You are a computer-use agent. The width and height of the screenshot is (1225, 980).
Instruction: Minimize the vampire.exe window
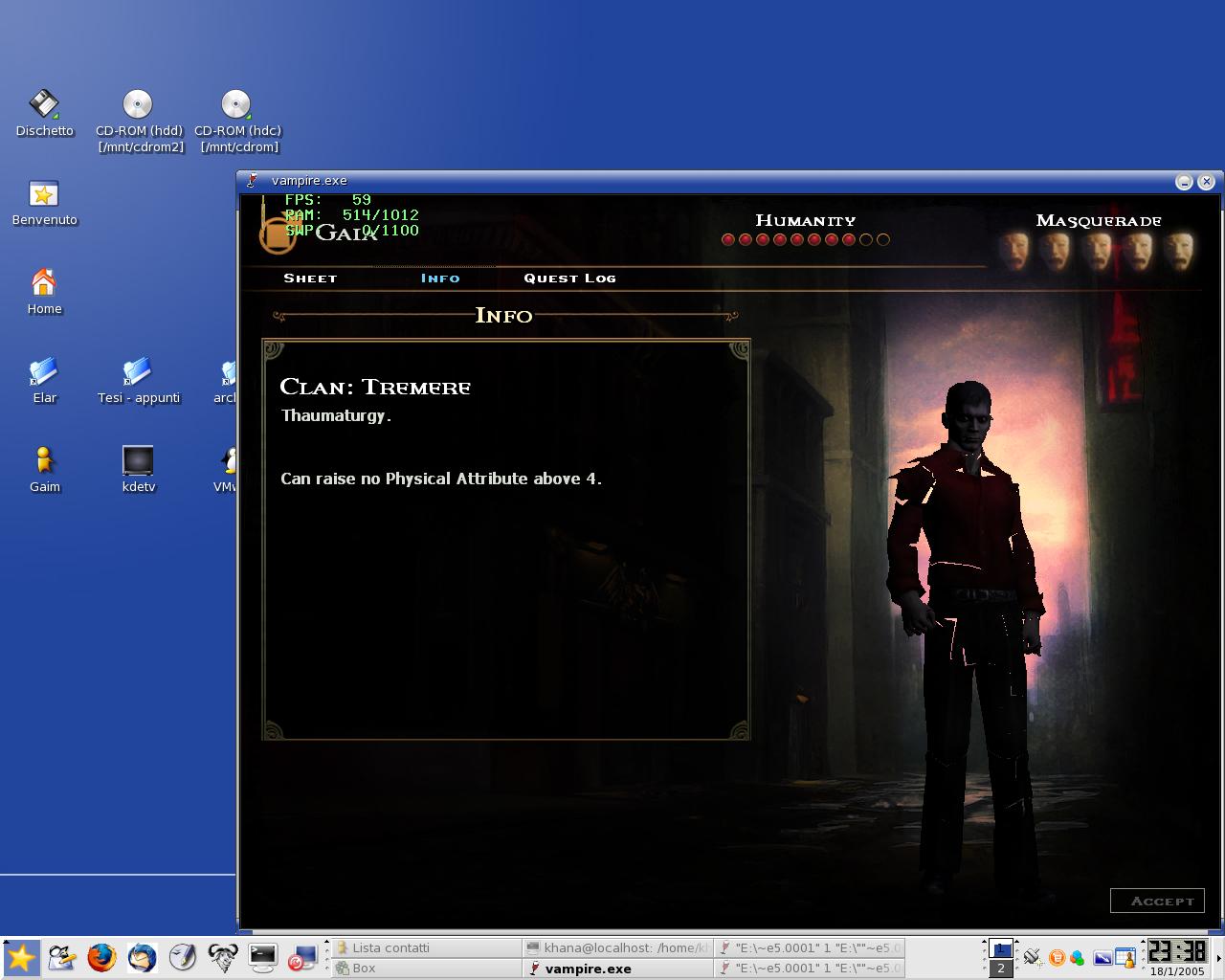tap(1184, 181)
